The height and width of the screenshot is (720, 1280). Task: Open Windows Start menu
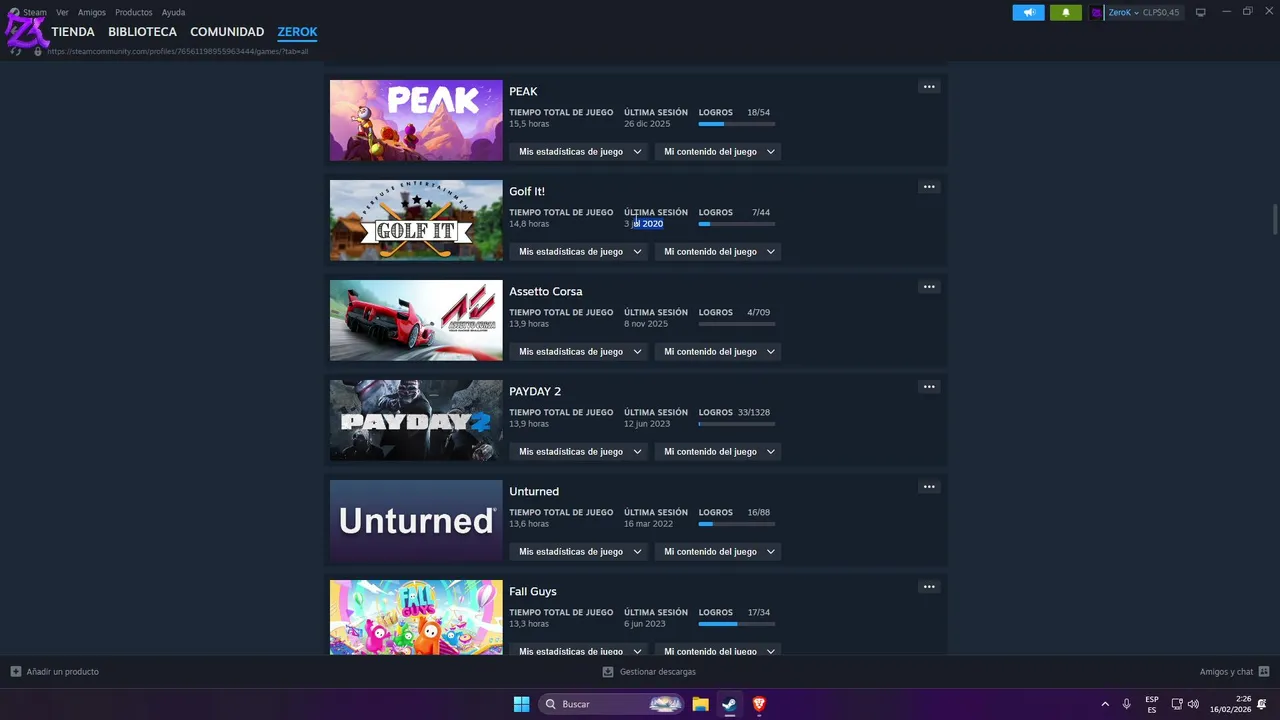click(521, 704)
